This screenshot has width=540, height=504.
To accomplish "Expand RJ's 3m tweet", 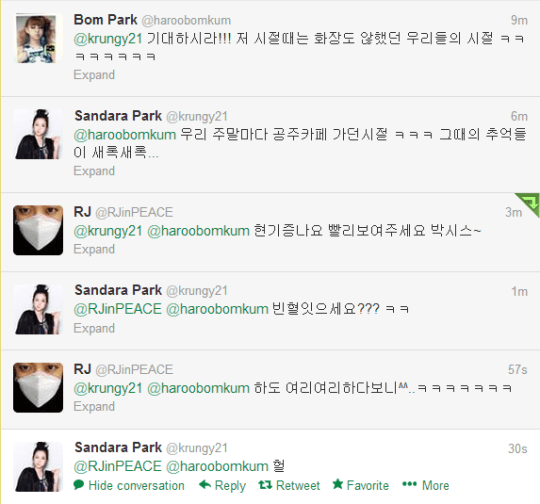I will (94, 249).
